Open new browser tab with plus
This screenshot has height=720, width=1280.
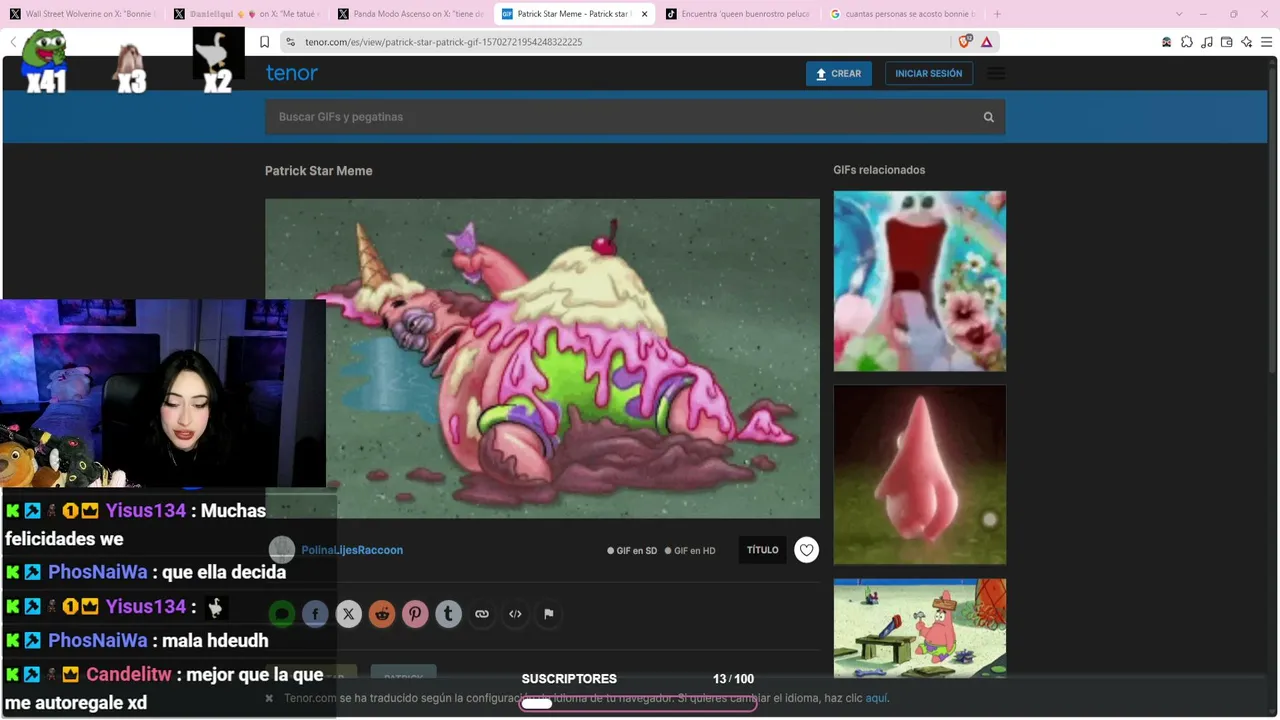pos(997,14)
